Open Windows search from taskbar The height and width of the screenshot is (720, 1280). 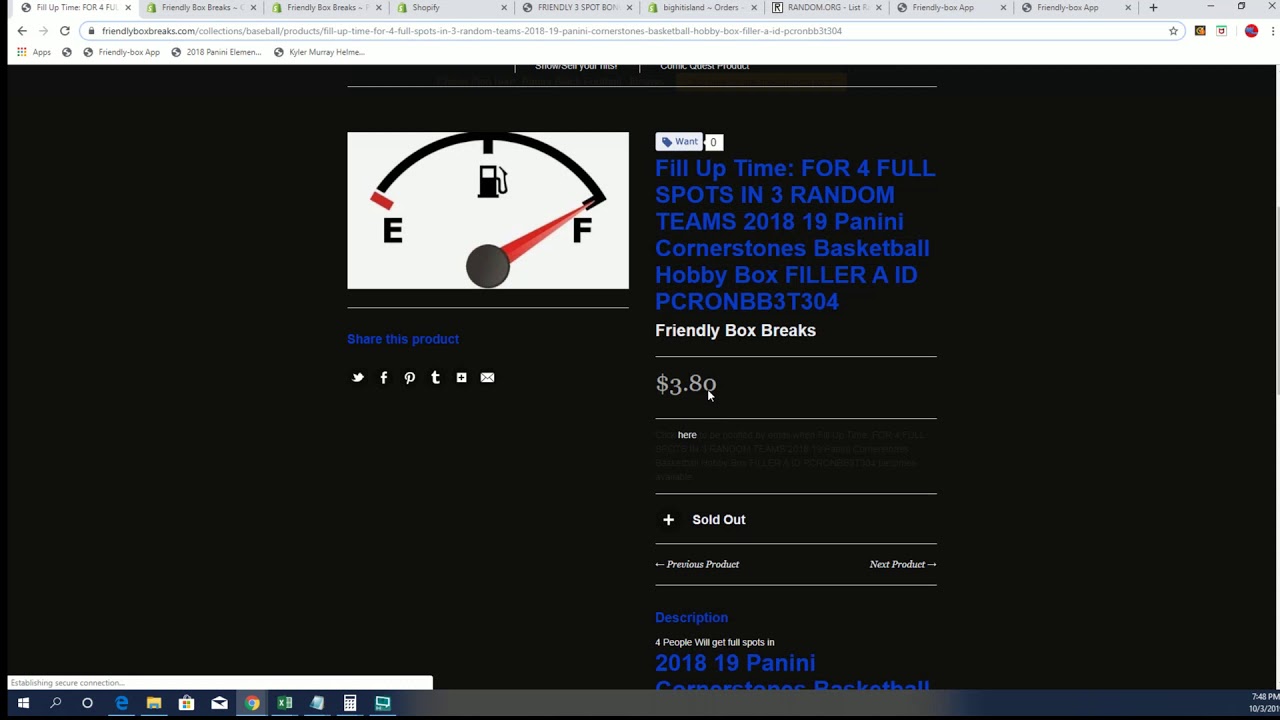(x=56, y=704)
